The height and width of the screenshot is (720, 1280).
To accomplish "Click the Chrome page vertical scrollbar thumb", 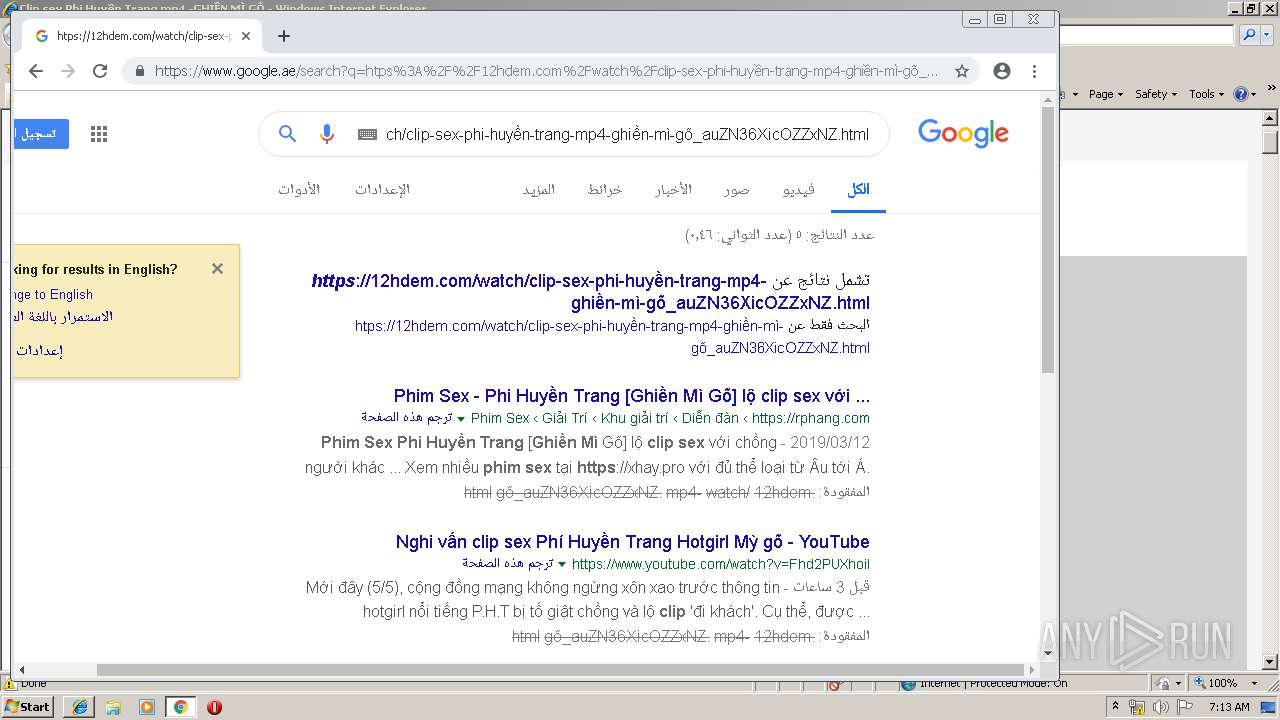I will (x=1048, y=240).
